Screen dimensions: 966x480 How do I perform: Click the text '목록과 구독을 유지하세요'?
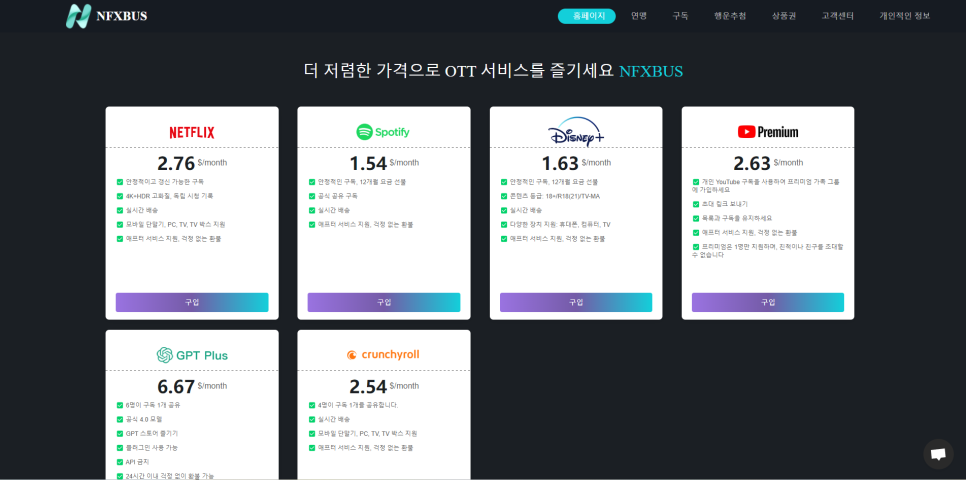pos(737,218)
